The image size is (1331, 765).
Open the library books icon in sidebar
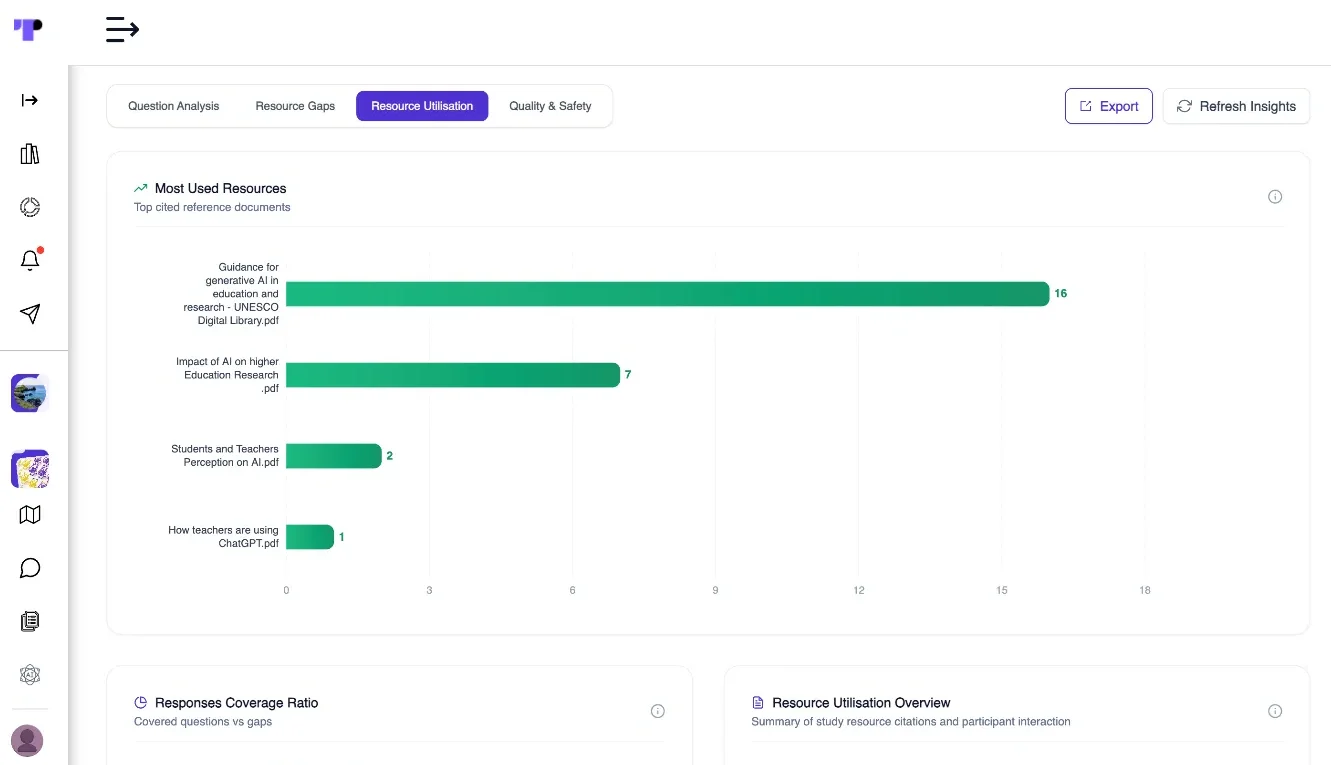point(30,154)
